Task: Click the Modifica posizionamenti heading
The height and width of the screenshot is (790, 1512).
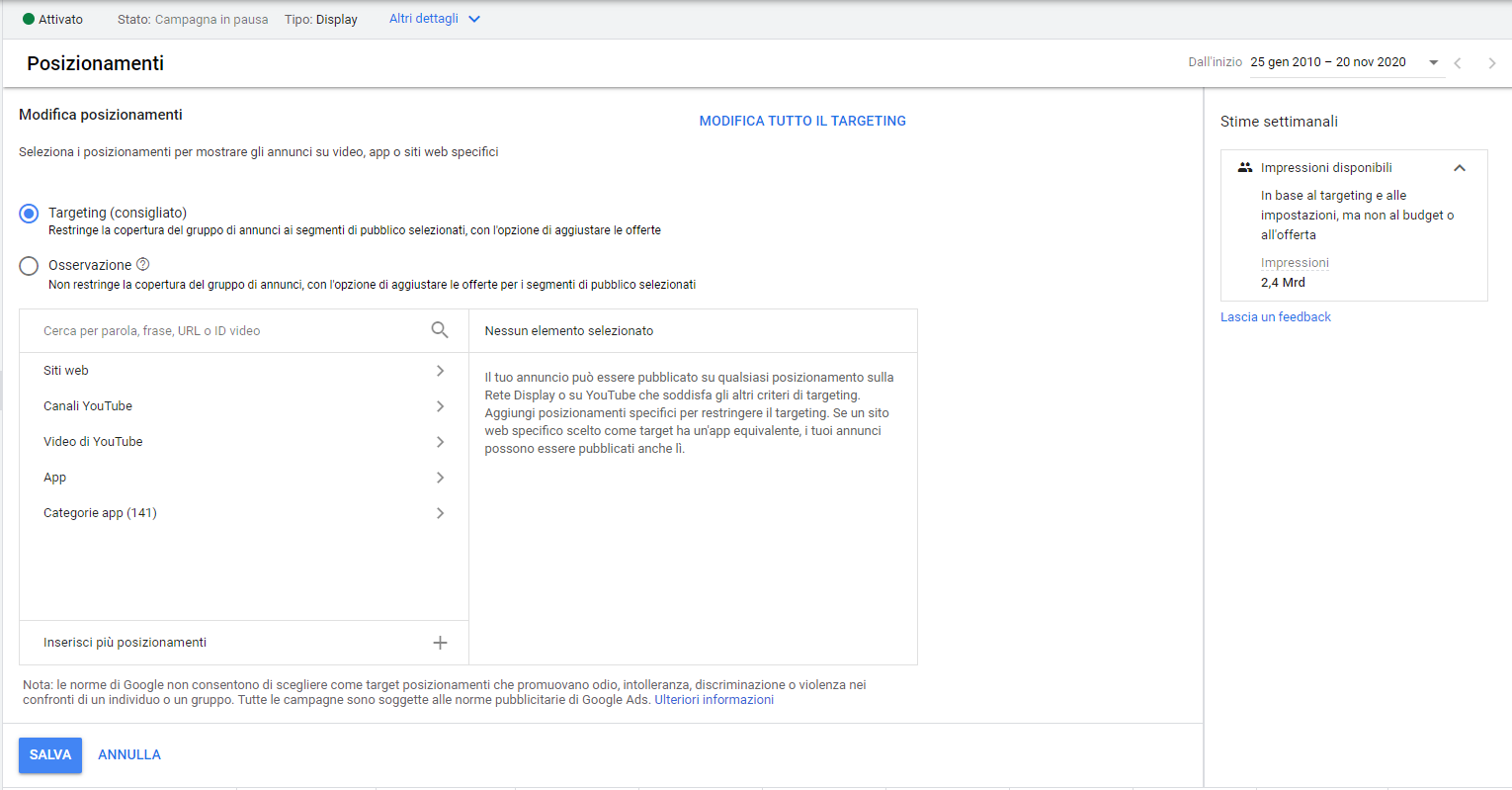Action: (101, 115)
